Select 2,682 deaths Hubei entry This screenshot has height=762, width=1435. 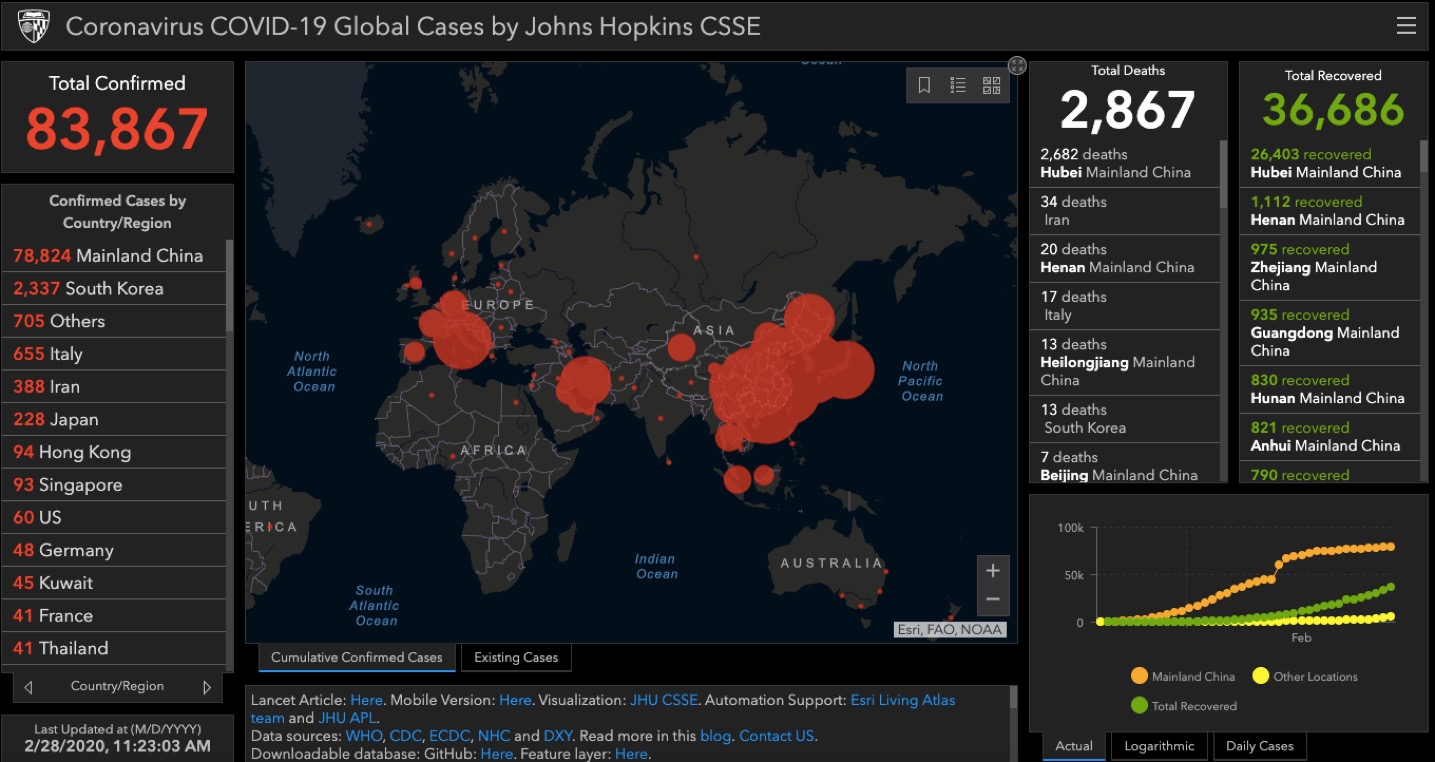[1124, 163]
